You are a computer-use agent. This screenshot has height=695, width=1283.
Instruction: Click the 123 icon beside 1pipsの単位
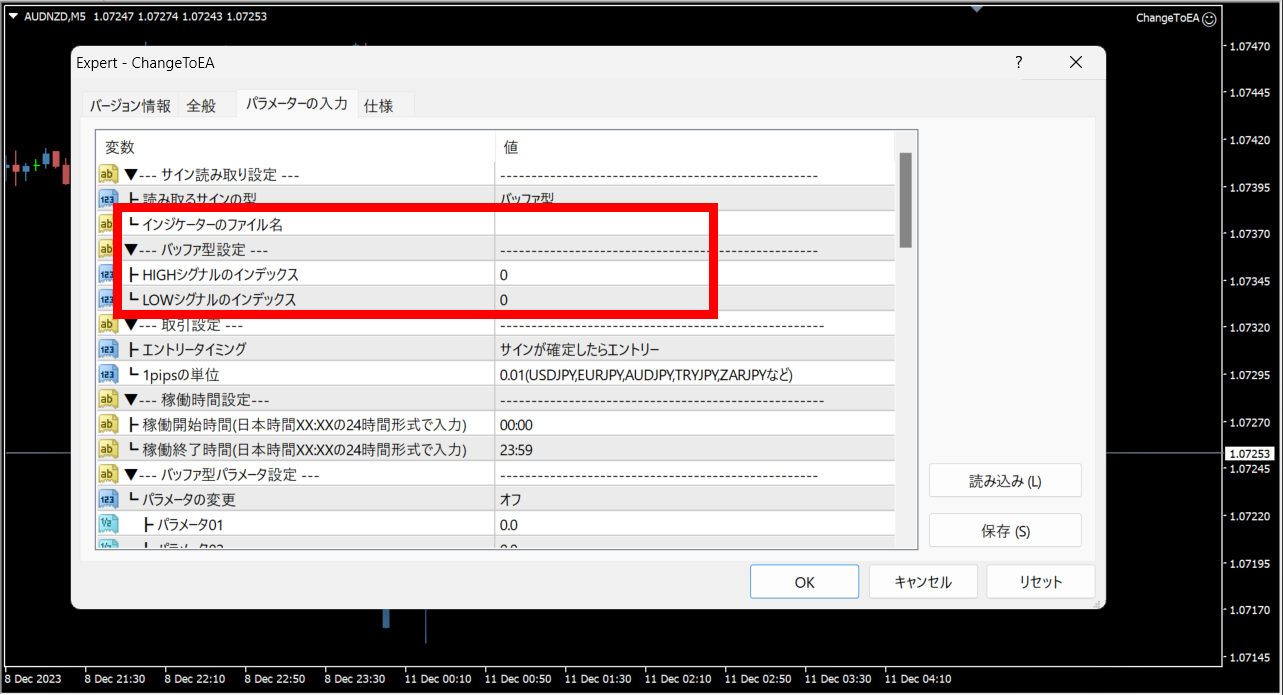pos(108,375)
